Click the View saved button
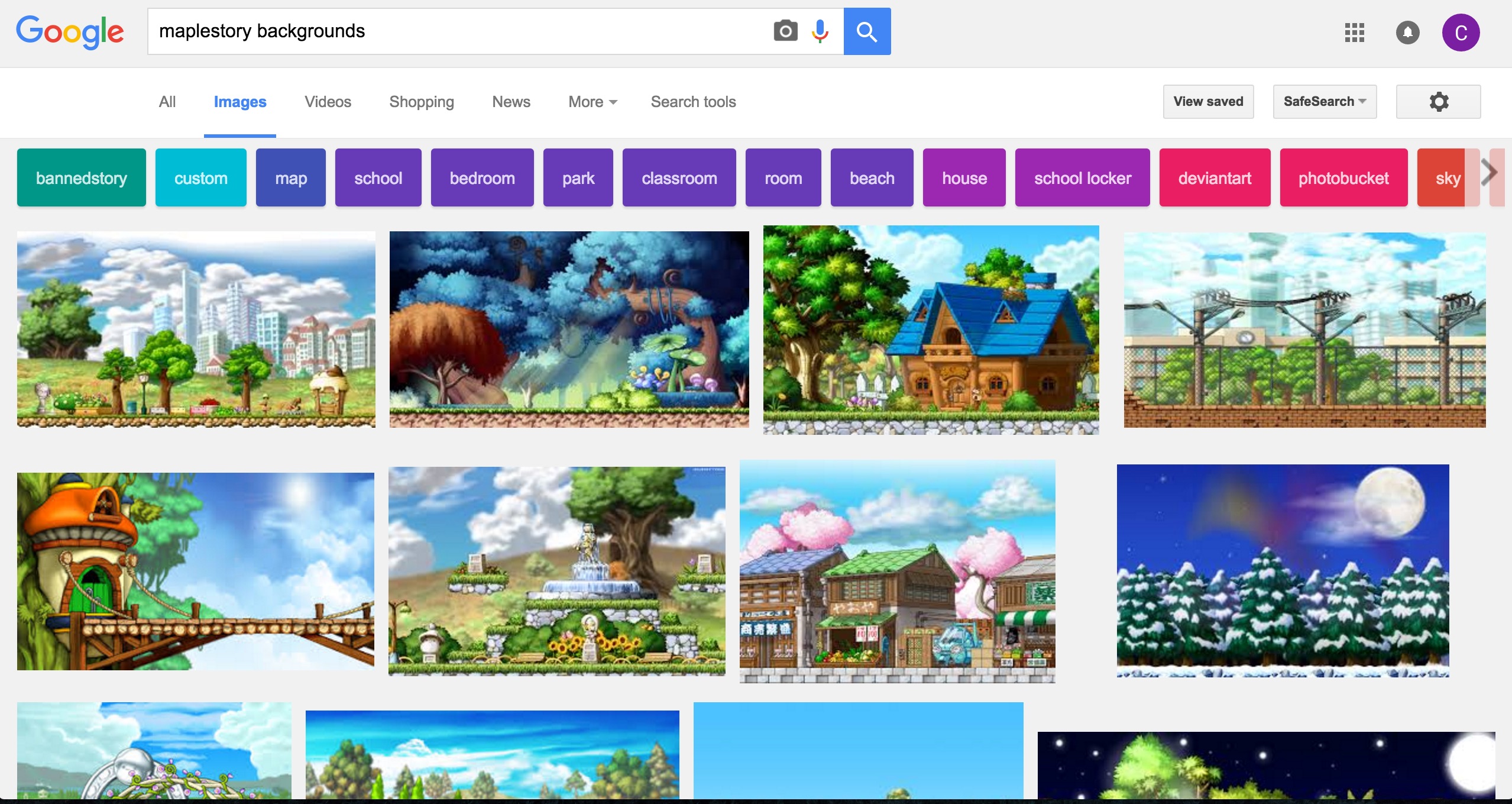Screen dimensions: 1512x804 [x=1208, y=102]
